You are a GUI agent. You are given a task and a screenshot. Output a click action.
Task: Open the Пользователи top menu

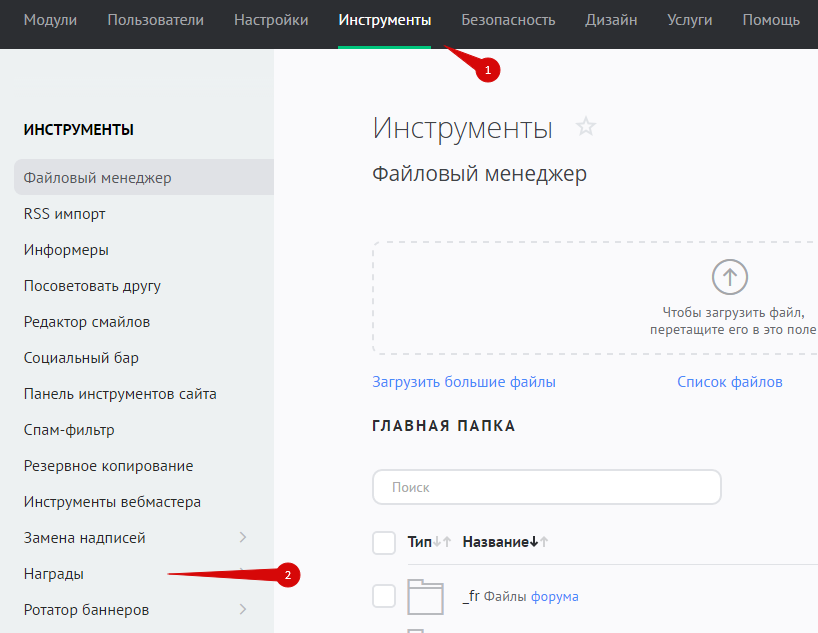tap(155, 20)
